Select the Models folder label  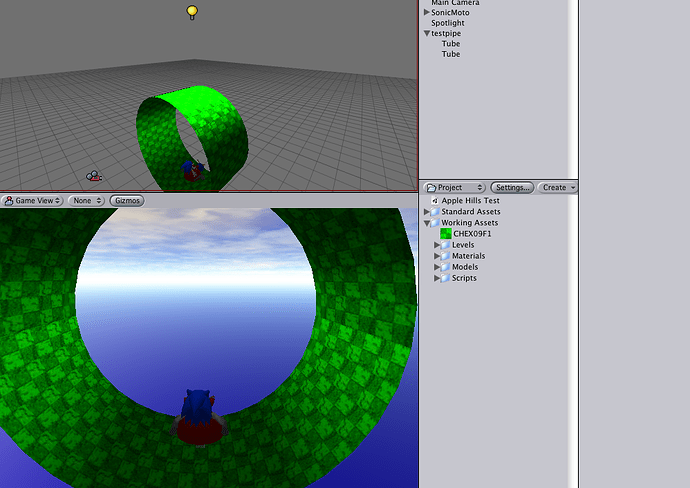[x=465, y=267]
